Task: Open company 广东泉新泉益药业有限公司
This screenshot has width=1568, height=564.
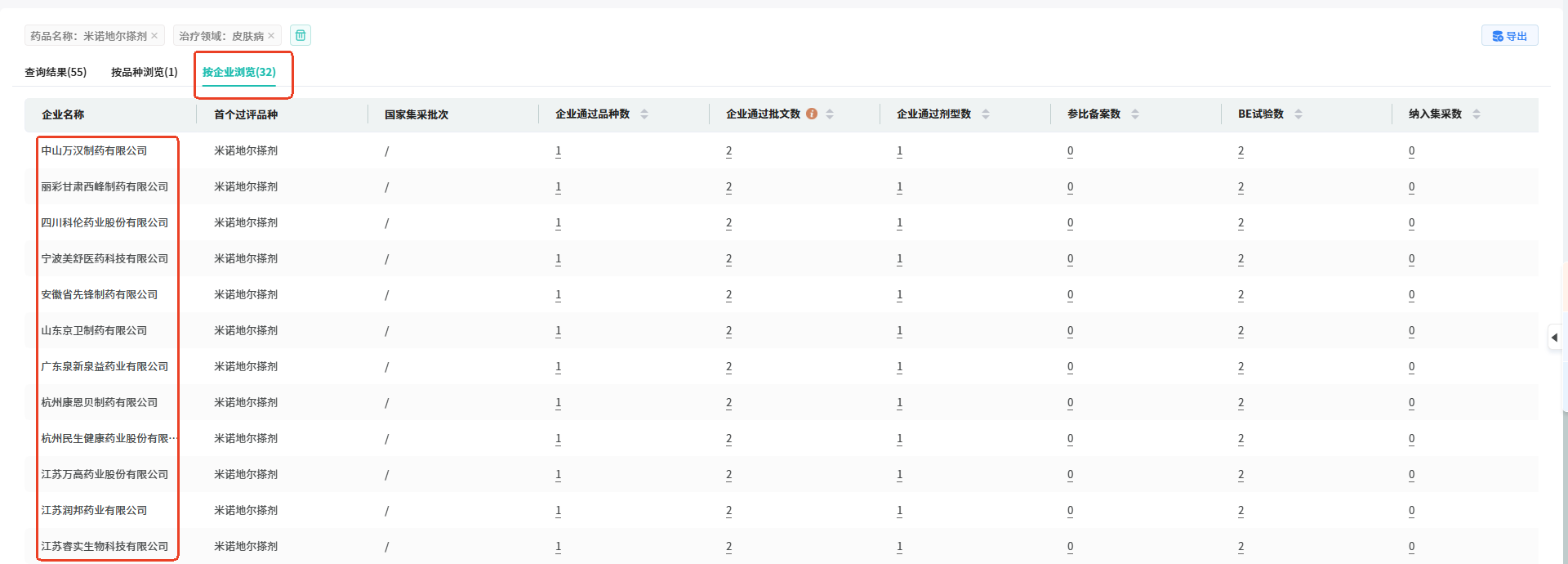Action: tap(105, 366)
